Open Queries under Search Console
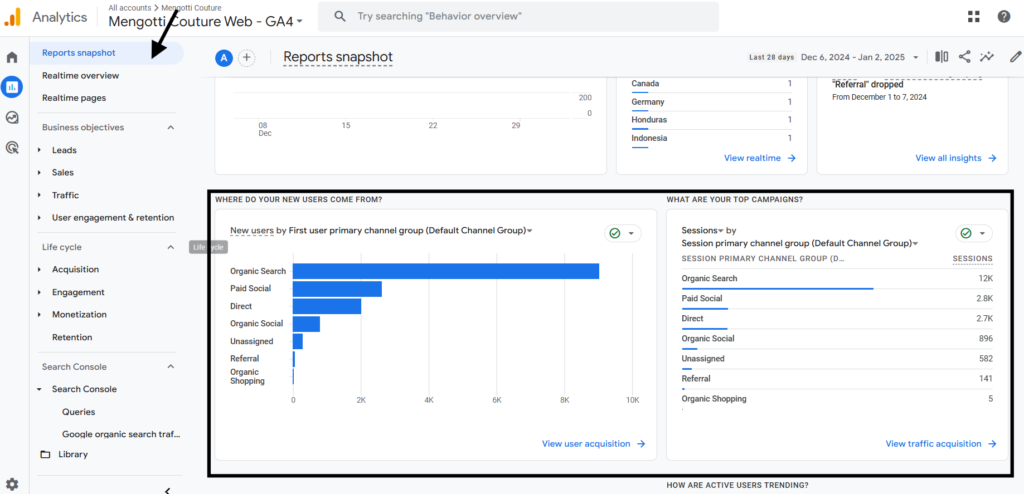The width and height of the screenshot is (1024, 494). [78, 412]
